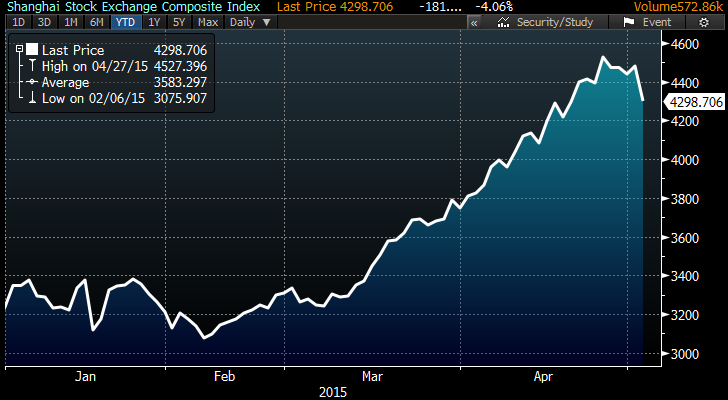Screen dimensions: 728x400
Task: Show the 5Y range
Action: click(179, 22)
